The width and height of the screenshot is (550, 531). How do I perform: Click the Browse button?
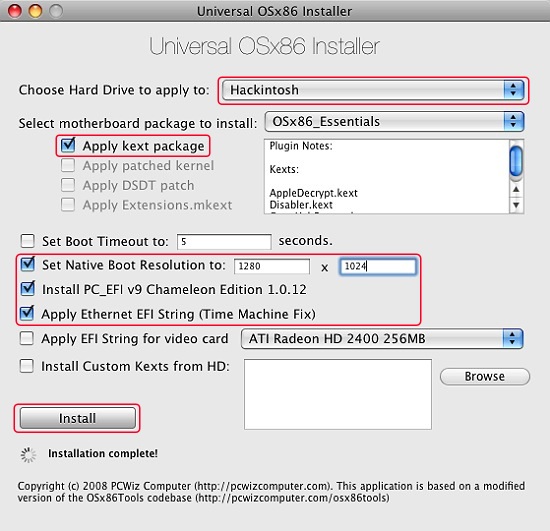pos(485,376)
